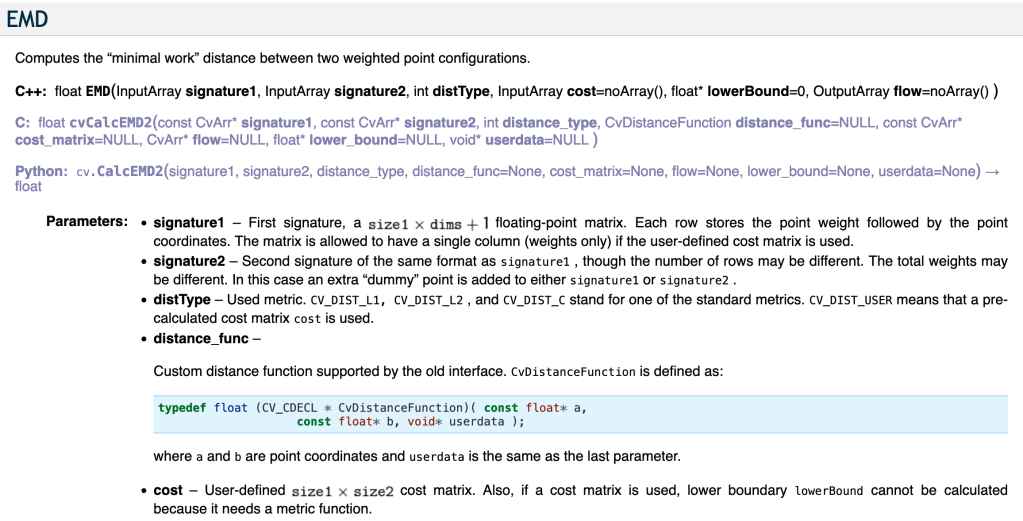Click the cost parameter bullet name
The image size is (1023, 521).
168,490
